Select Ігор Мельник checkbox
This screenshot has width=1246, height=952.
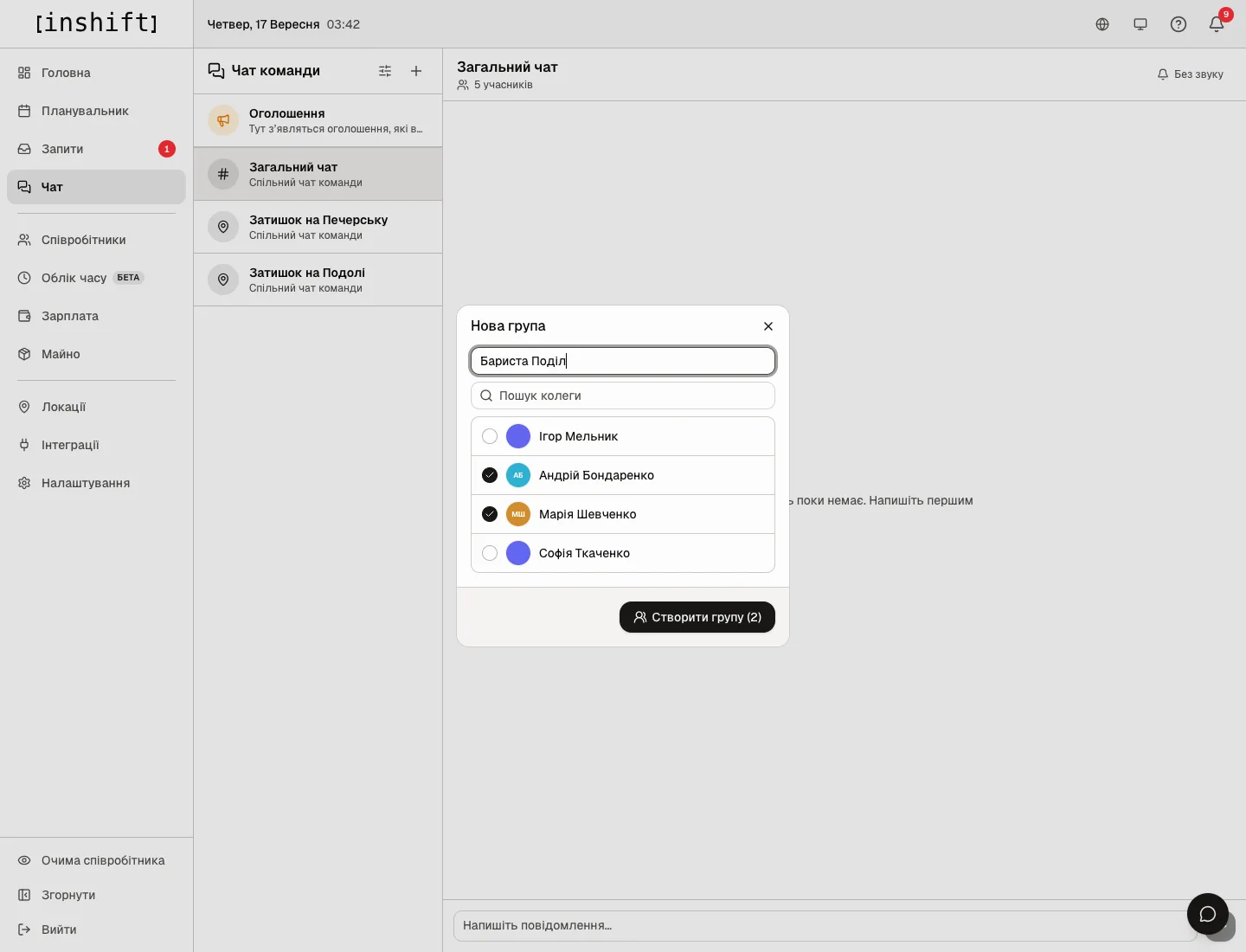click(x=490, y=436)
